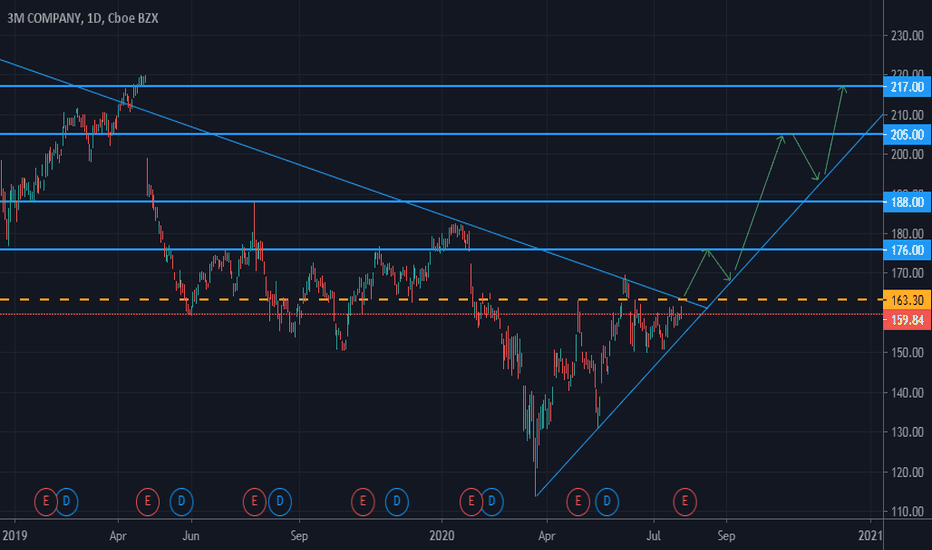Viewport: 932px width, 550px height.
Task: Click the Jun label on time axis
Action: pos(191,536)
